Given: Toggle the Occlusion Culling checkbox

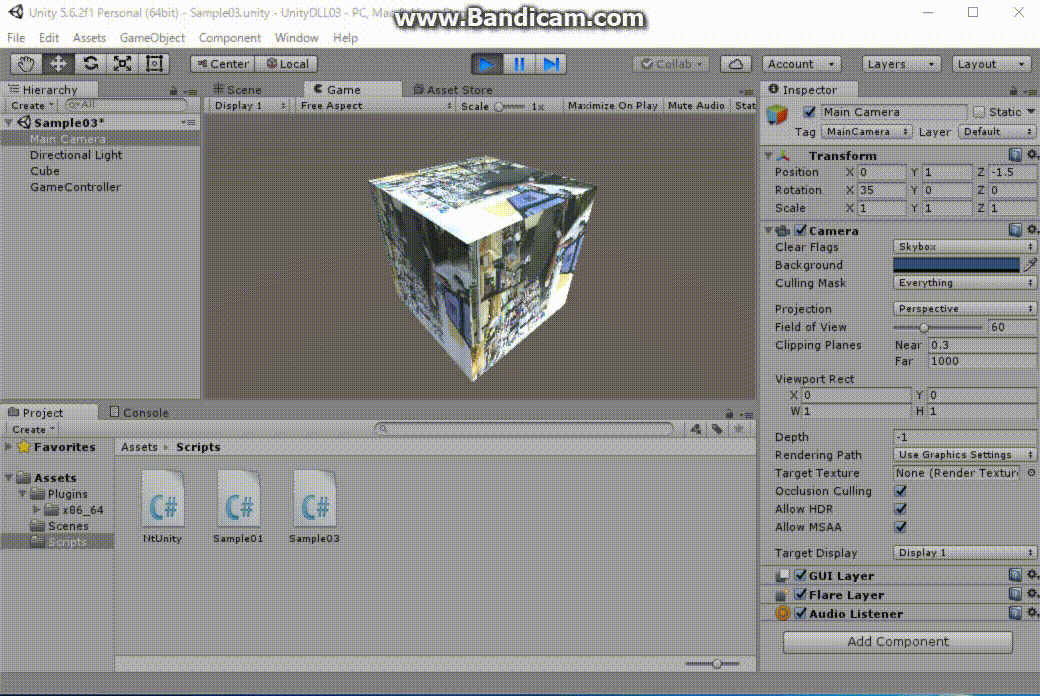Looking at the screenshot, I should (901, 491).
